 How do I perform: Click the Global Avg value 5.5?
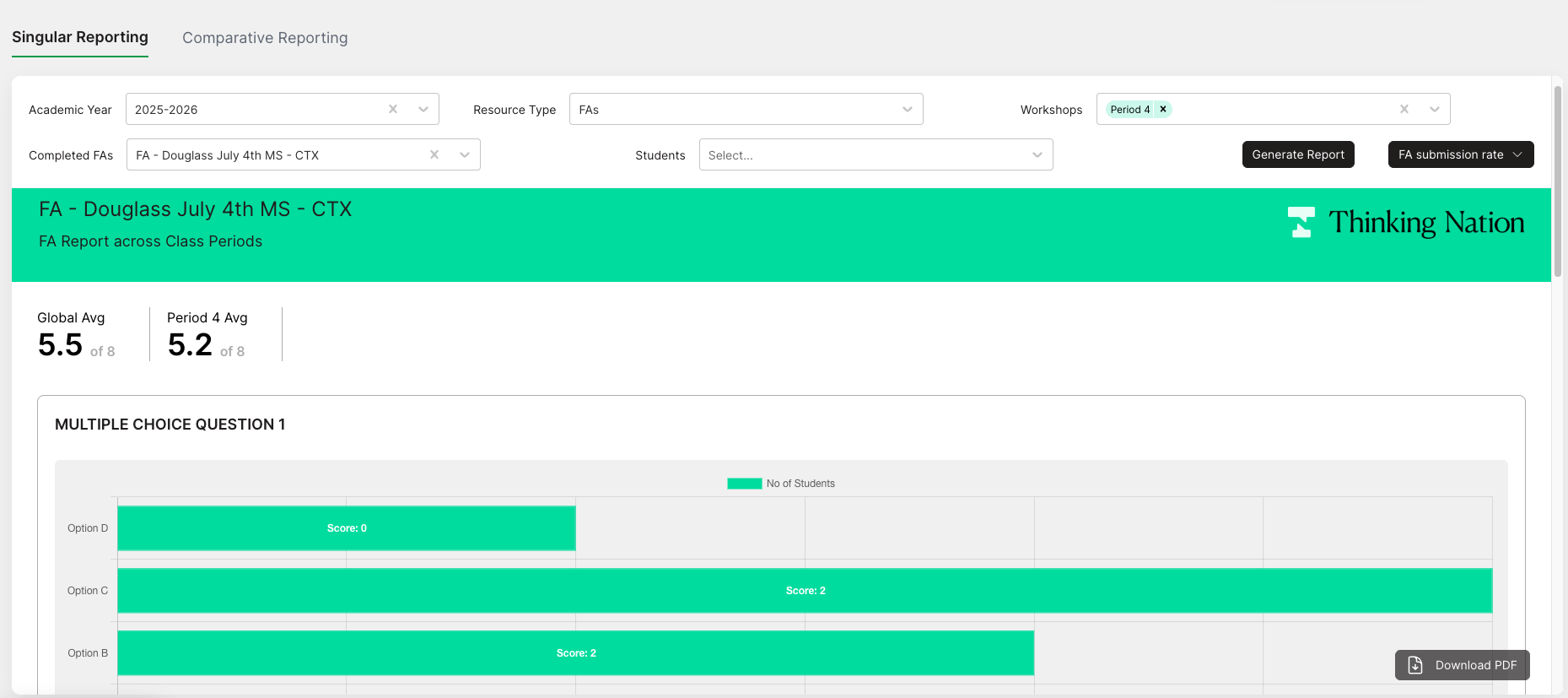tap(60, 344)
